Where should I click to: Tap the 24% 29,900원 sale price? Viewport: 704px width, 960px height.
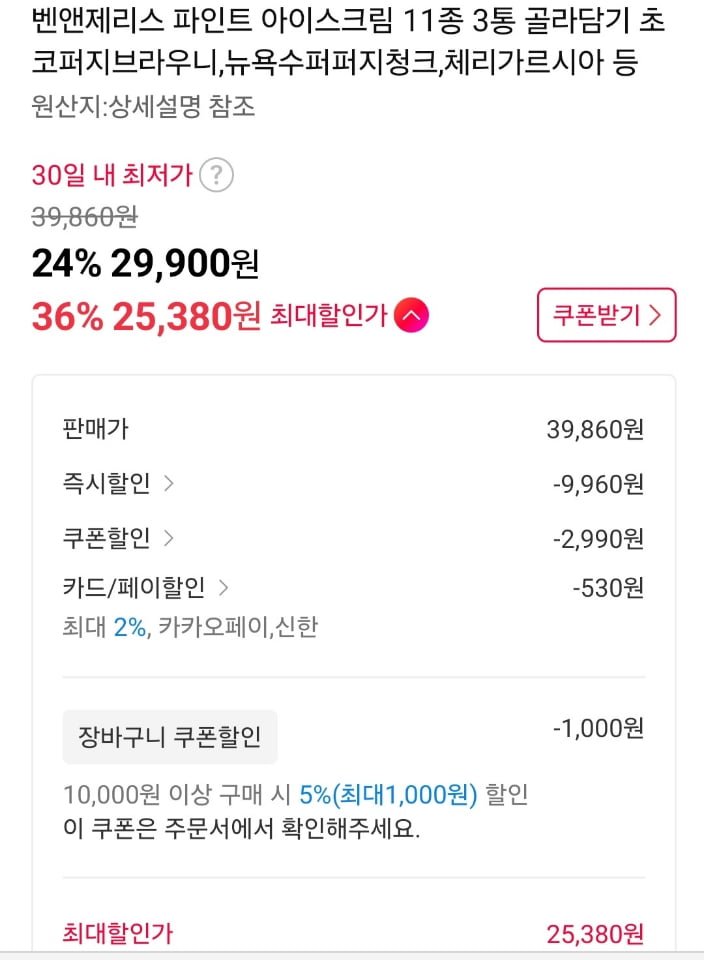pos(145,264)
